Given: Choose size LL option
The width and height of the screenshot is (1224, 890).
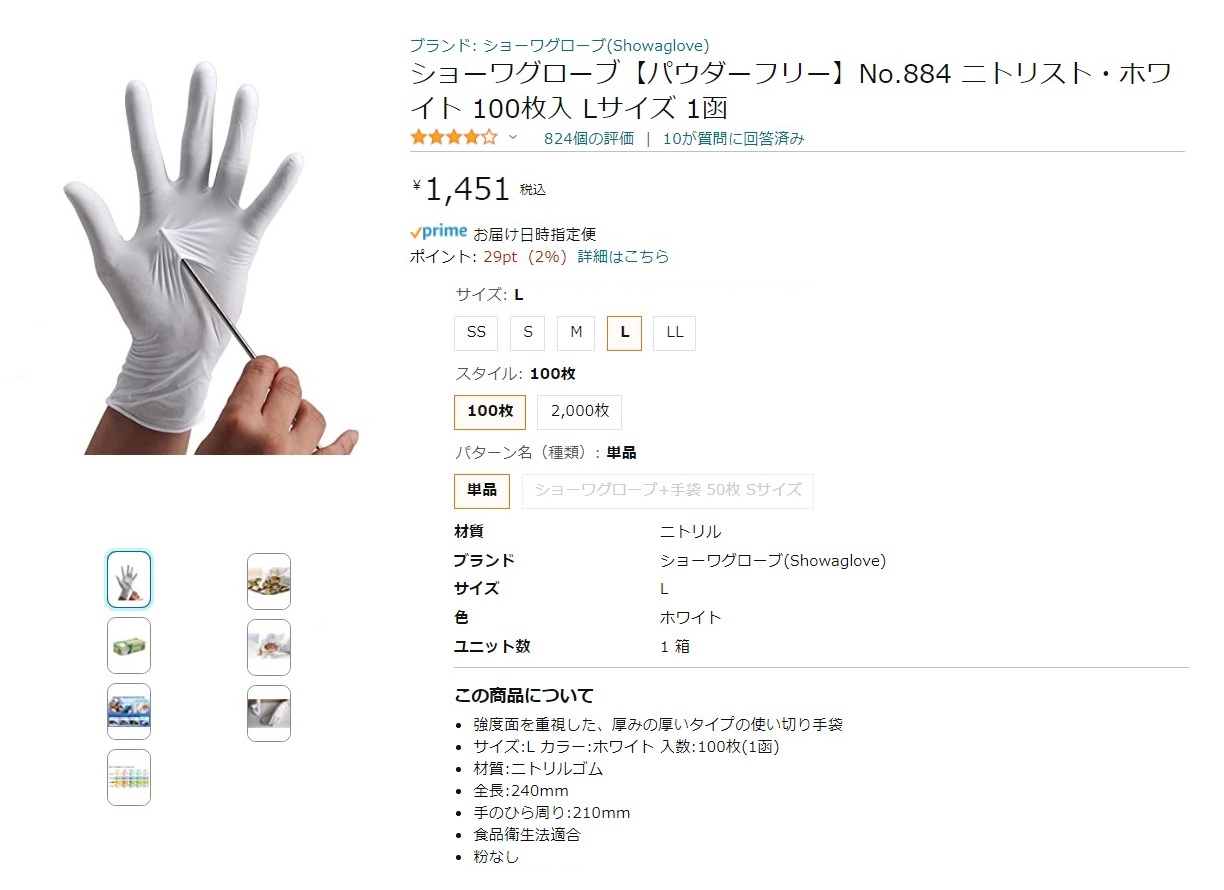Looking at the screenshot, I should click(x=675, y=333).
